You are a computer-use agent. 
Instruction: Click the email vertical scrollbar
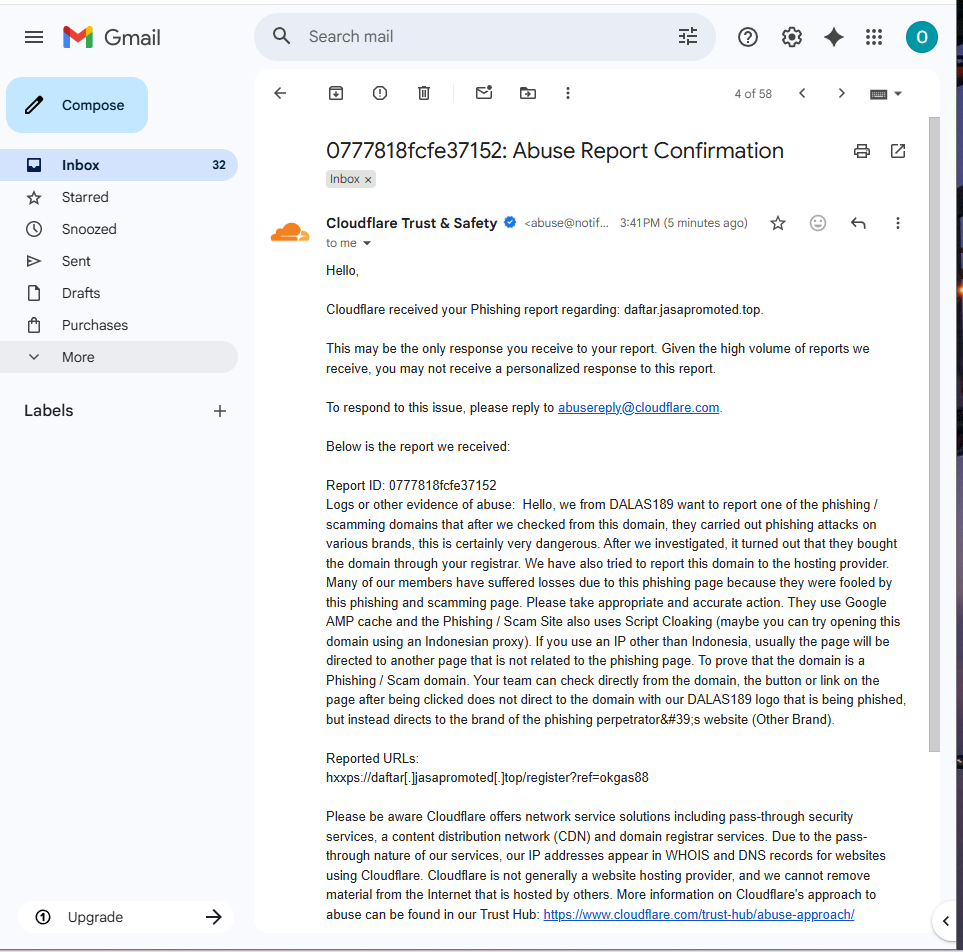934,434
